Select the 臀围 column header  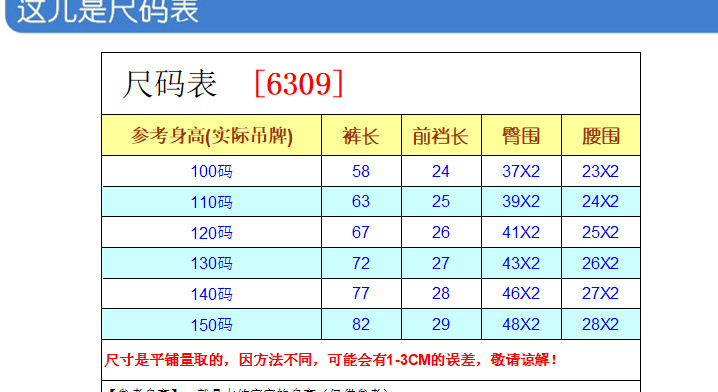pos(521,136)
